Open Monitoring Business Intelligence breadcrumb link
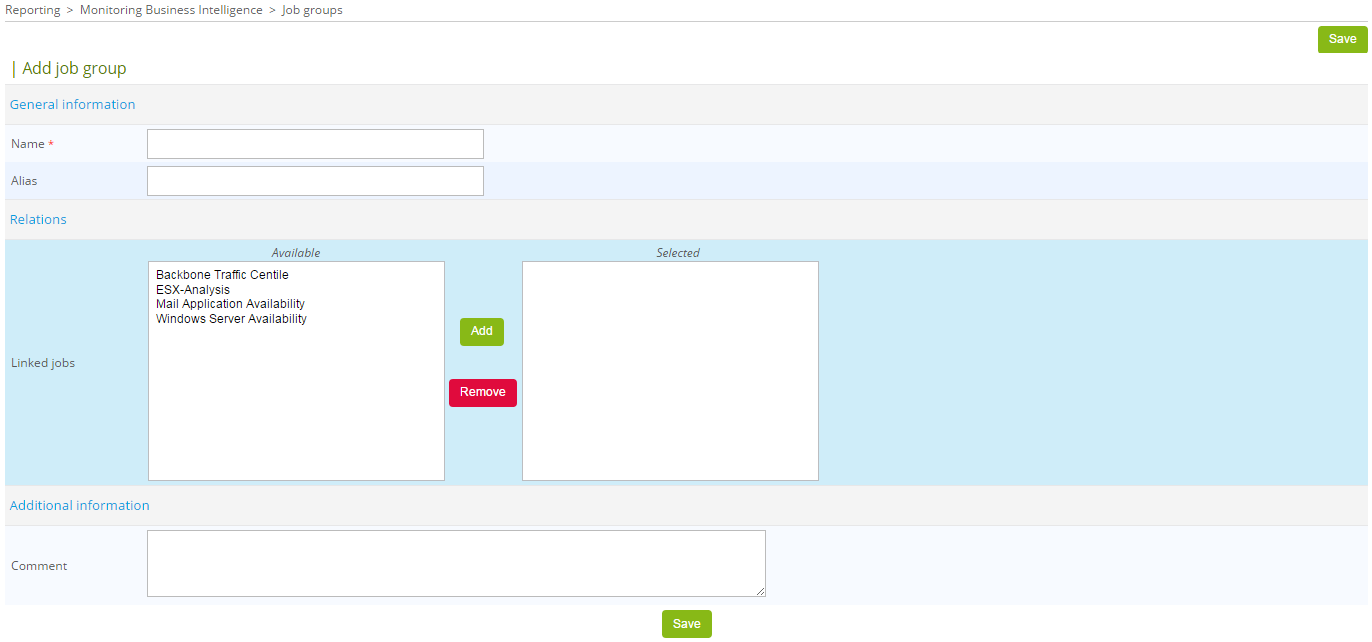Image resolution: width=1372 pixels, height=642 pixels. pos(170,9)
